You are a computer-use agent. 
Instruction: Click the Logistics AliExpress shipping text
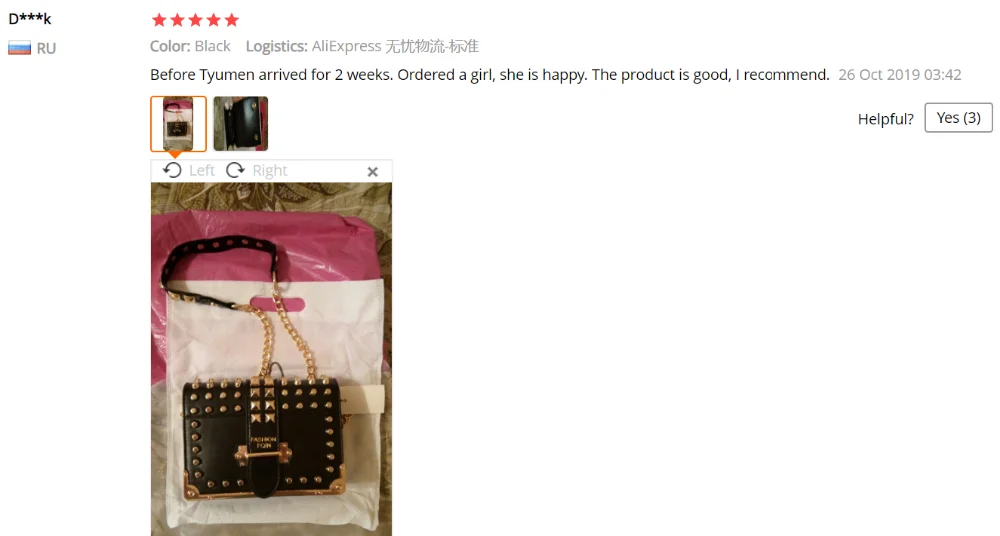(362, 46)
